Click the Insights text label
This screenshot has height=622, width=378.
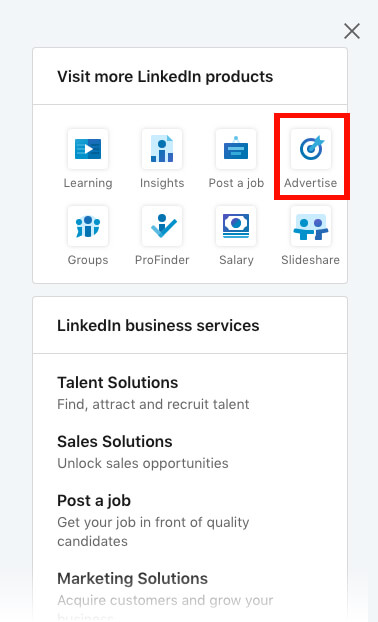click(162, 183)
